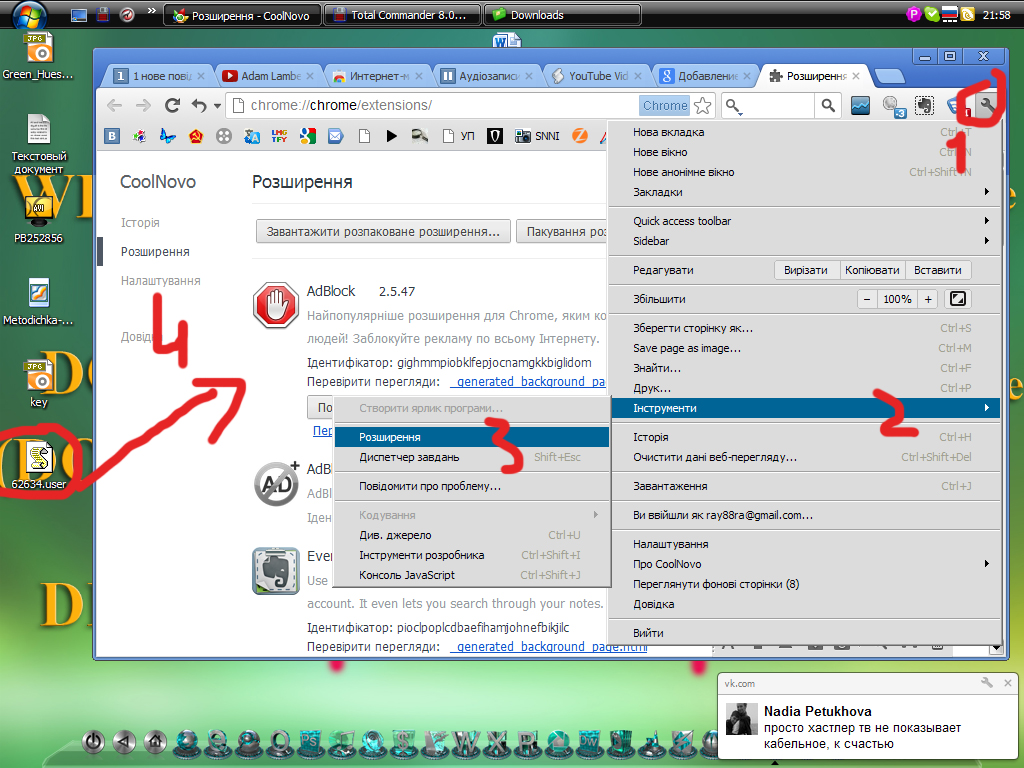Expand the taskbar quick launch chevron
The width and height of the screenshot is (1024, 768).
coord(152,10)
